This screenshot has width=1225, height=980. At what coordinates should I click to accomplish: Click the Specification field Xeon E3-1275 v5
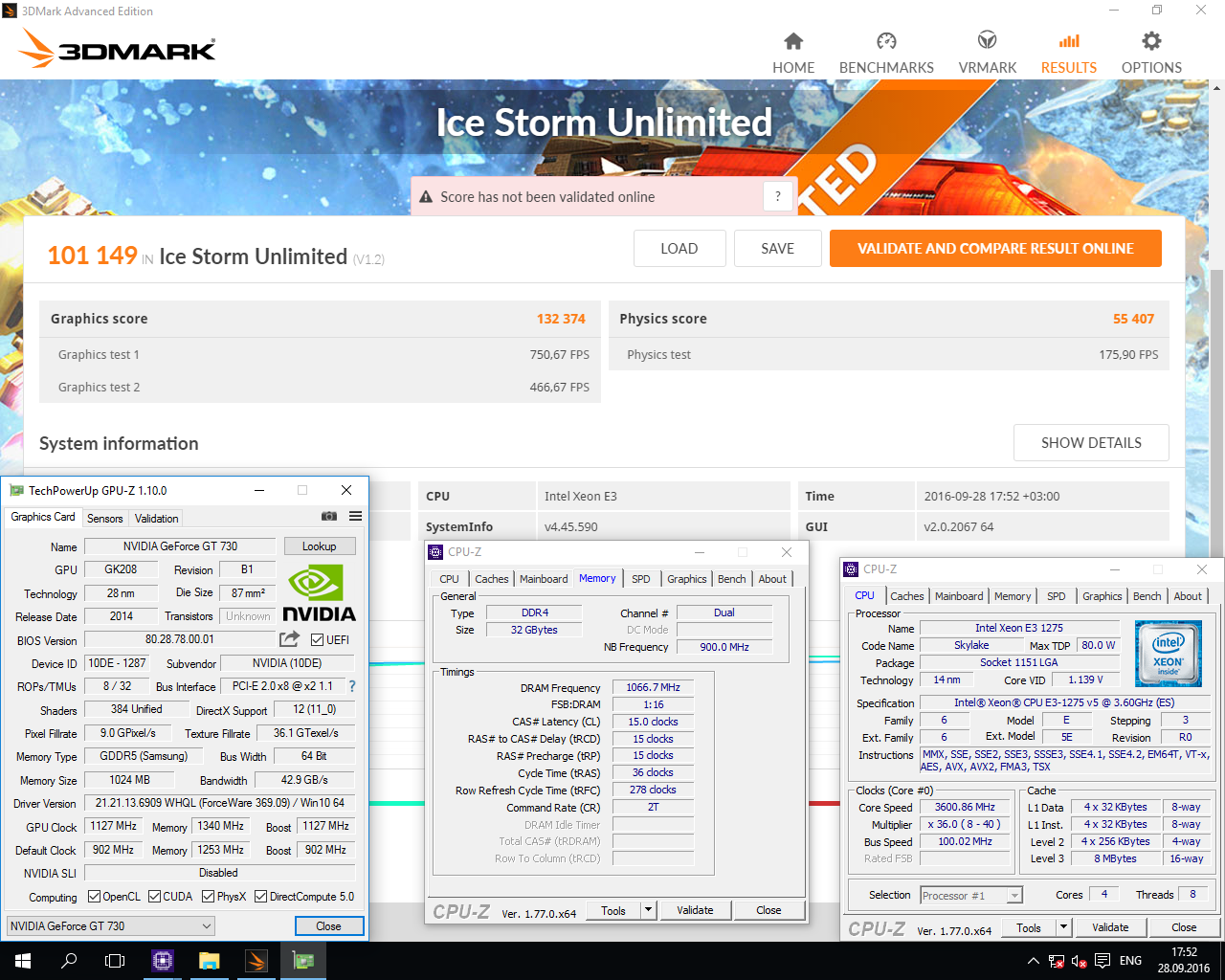[1063, 702]
